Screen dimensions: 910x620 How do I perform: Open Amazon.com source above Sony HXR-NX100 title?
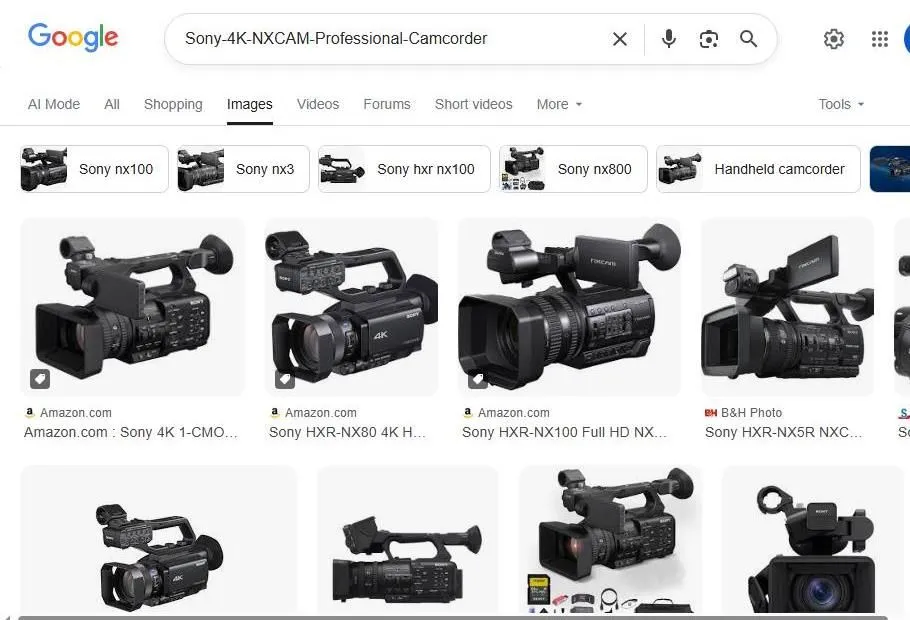click(507, 413)
